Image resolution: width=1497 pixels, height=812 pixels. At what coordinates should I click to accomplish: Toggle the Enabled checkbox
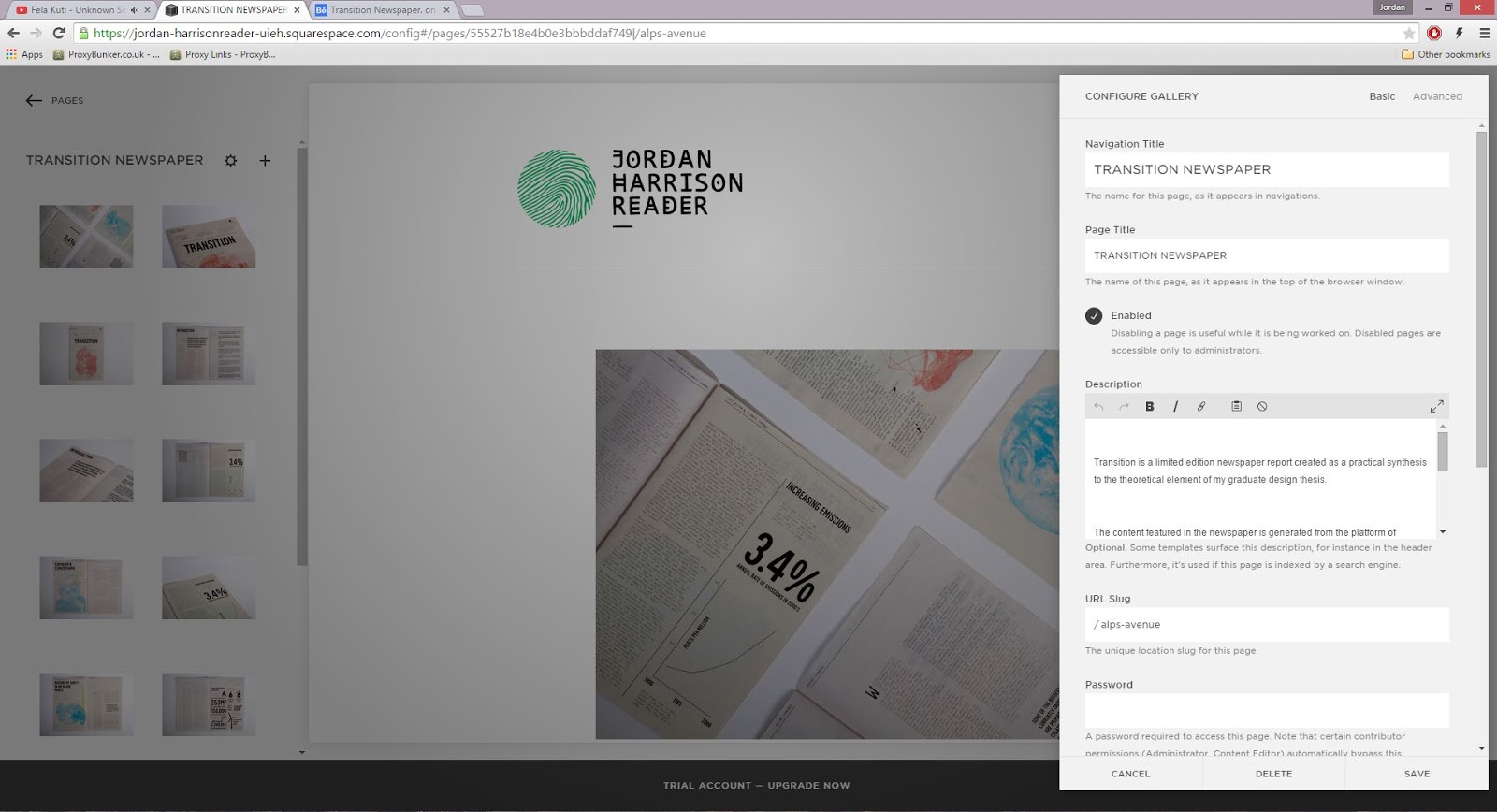pyautogui.click(x=1094, y=315)
